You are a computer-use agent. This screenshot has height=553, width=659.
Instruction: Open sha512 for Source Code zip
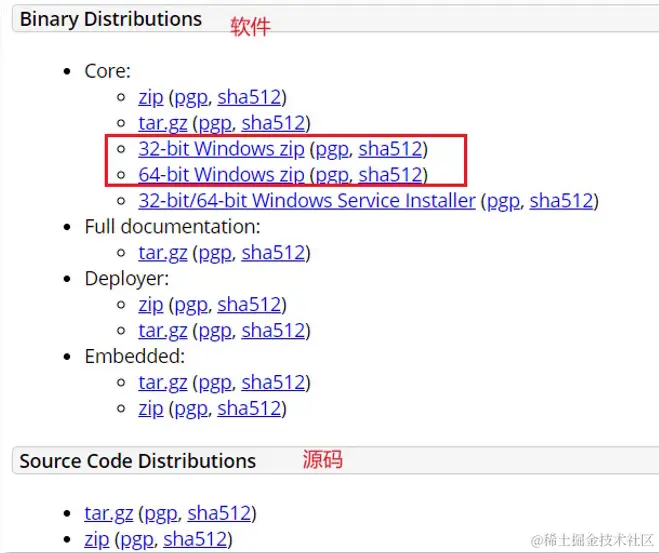click(x=195, y=540)
